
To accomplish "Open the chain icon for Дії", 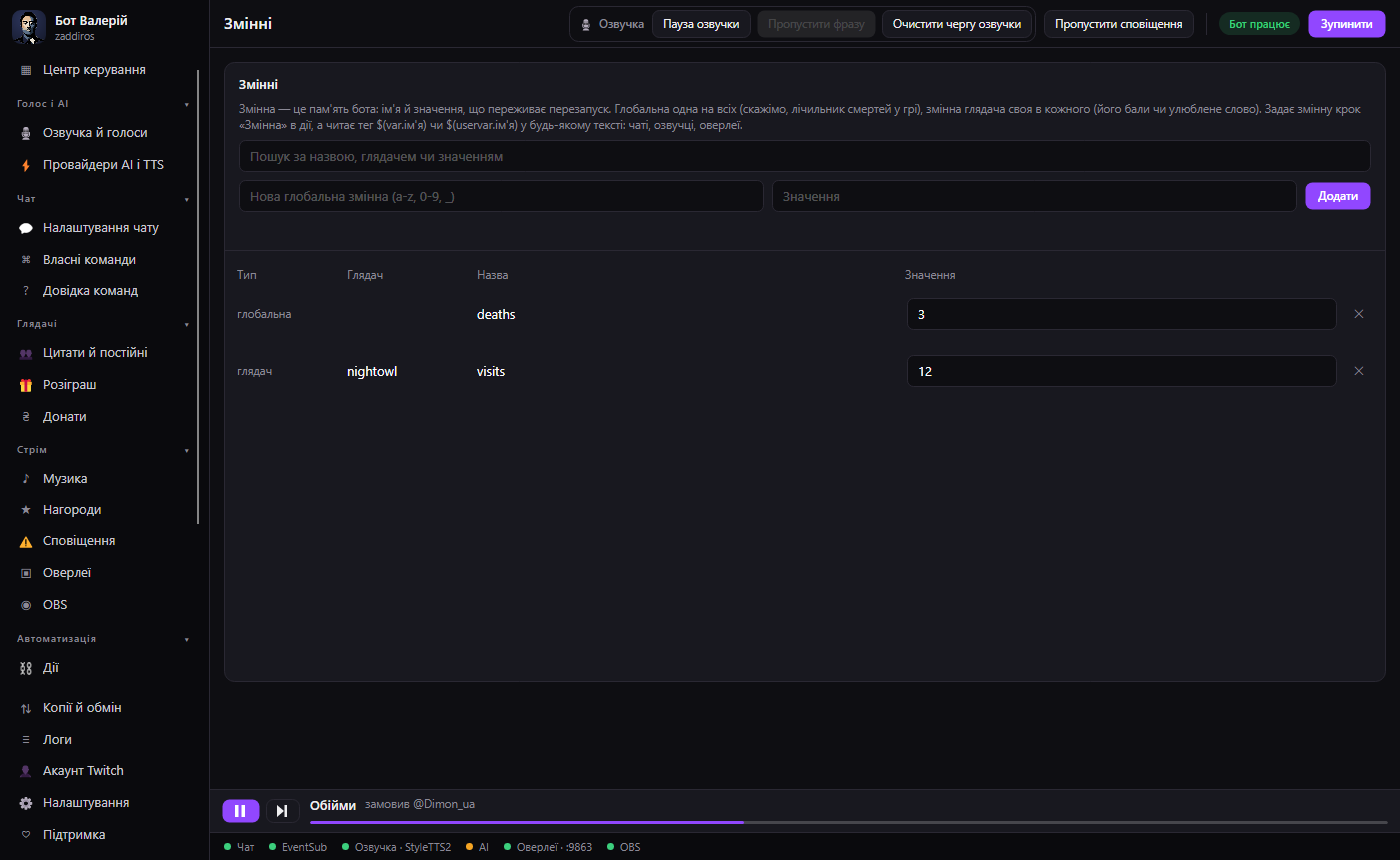I will coord(26,668).
